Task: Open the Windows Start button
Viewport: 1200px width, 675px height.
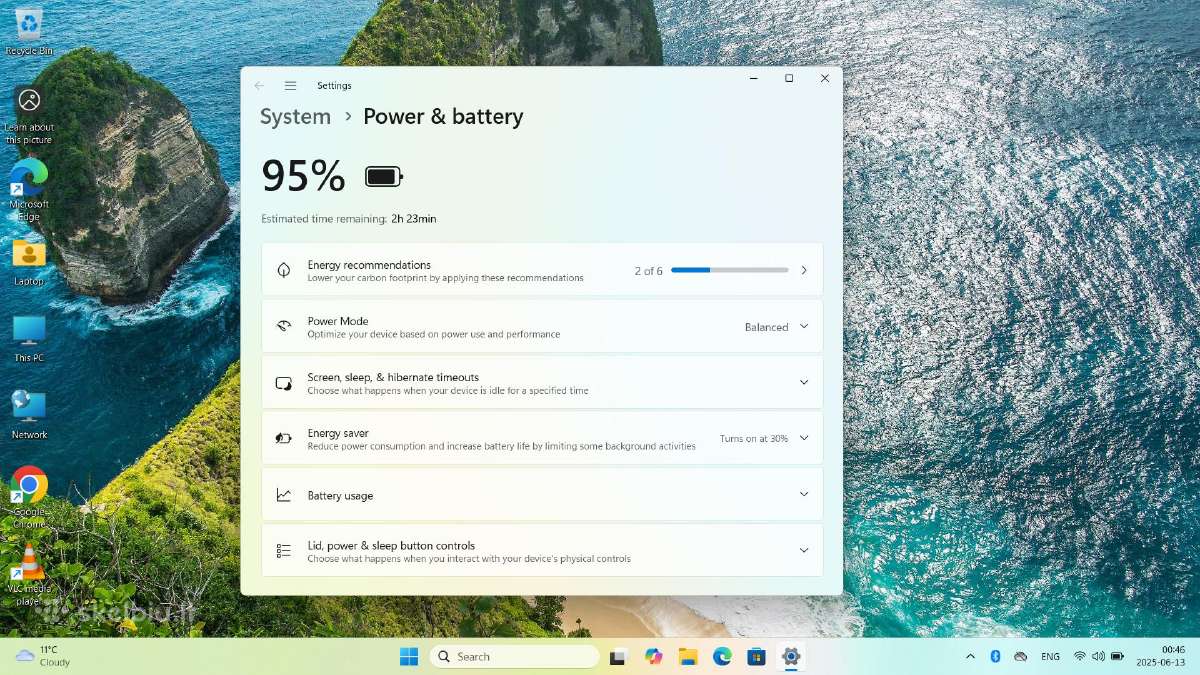Action: tap(409, 656)
